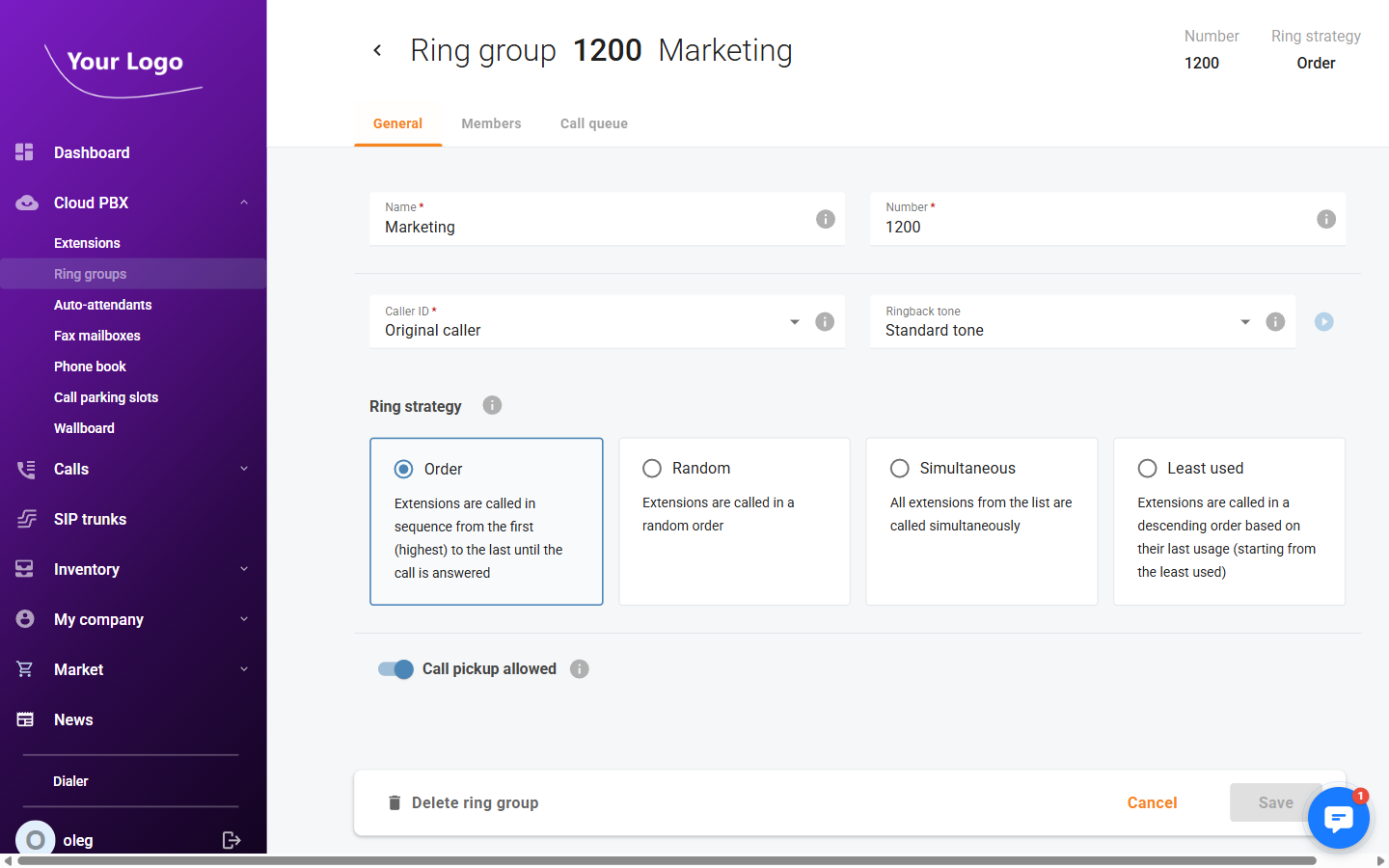
Task: Choose the Simultaneous ring strategy
Action: pyautogui.click(x=899, y=468)
